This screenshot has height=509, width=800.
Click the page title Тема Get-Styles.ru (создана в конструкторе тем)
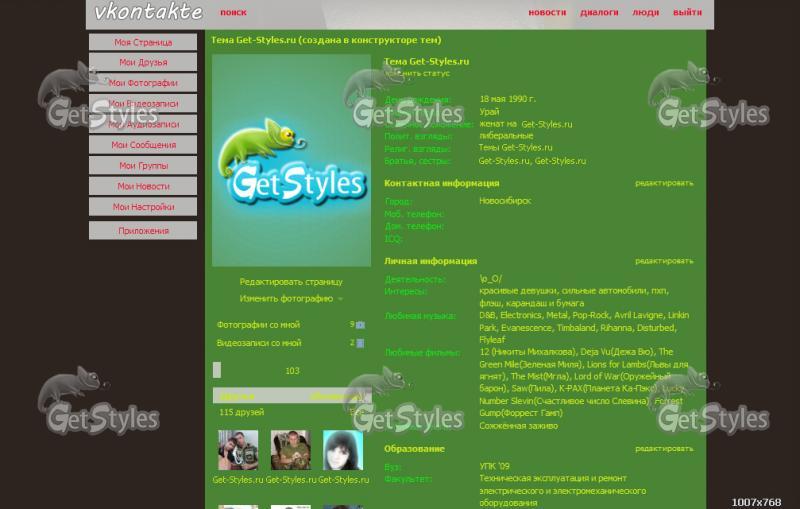[326, 40]
